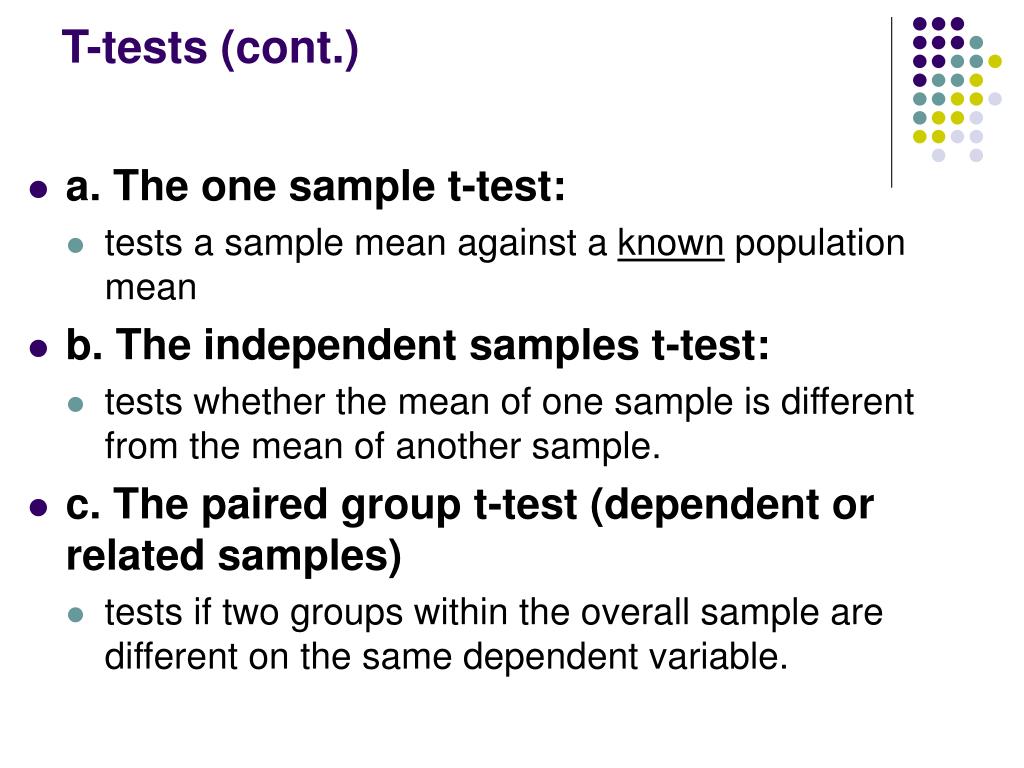
Task: Click the teal bullet before "tests a sample mean"
Action: (76, 246)
